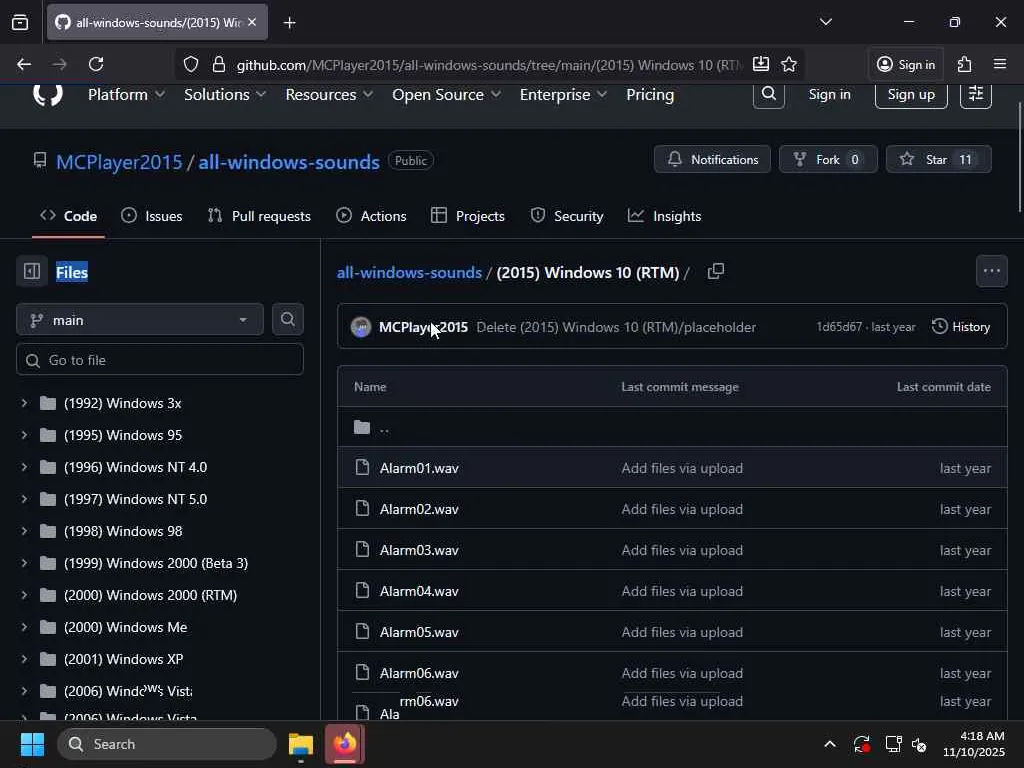This screenshot has height=768, width=1024.
Task: Click Firefox icon in taskbar
Action: 345,744
